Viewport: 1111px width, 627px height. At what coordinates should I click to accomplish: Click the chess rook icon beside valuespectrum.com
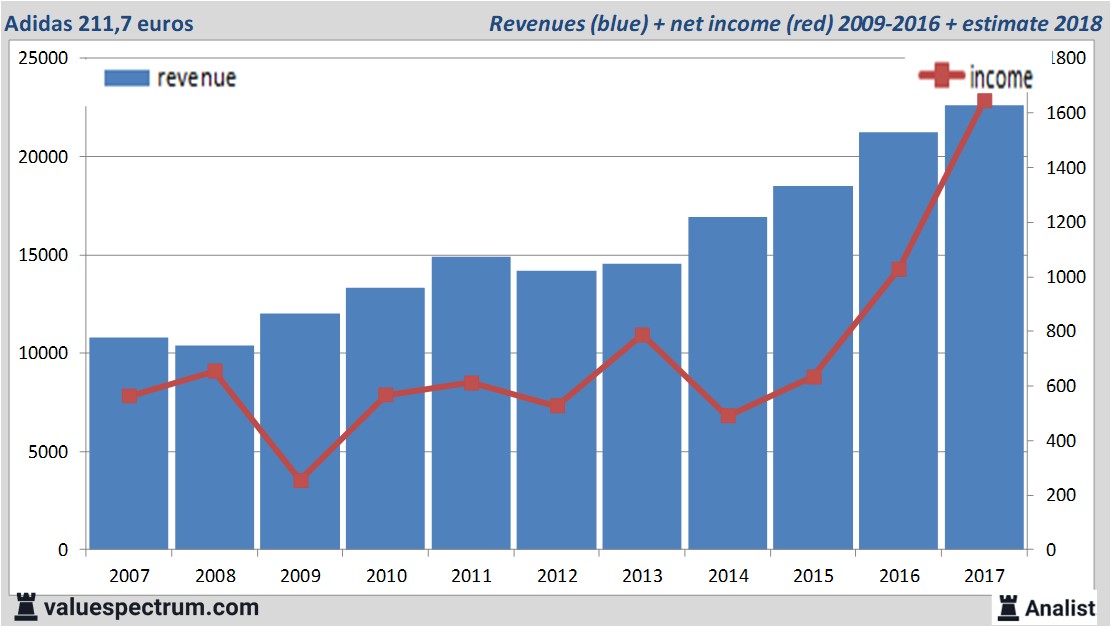tap(26, 607)
